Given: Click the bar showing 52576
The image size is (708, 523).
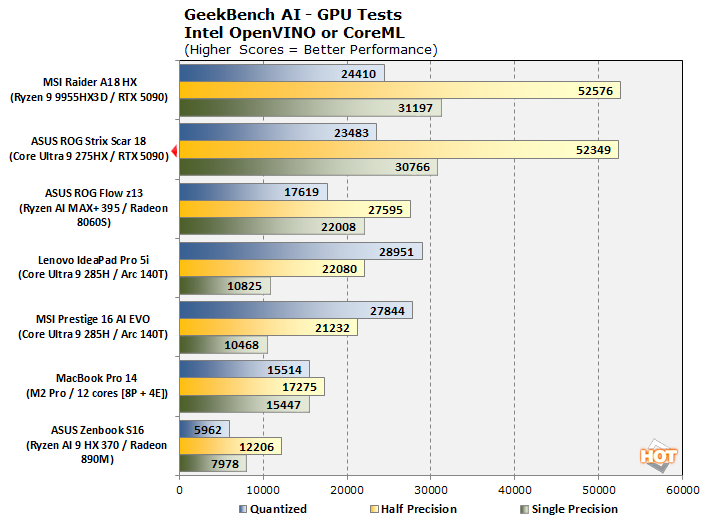Looking at the screenshot, I should pos(400,90).
